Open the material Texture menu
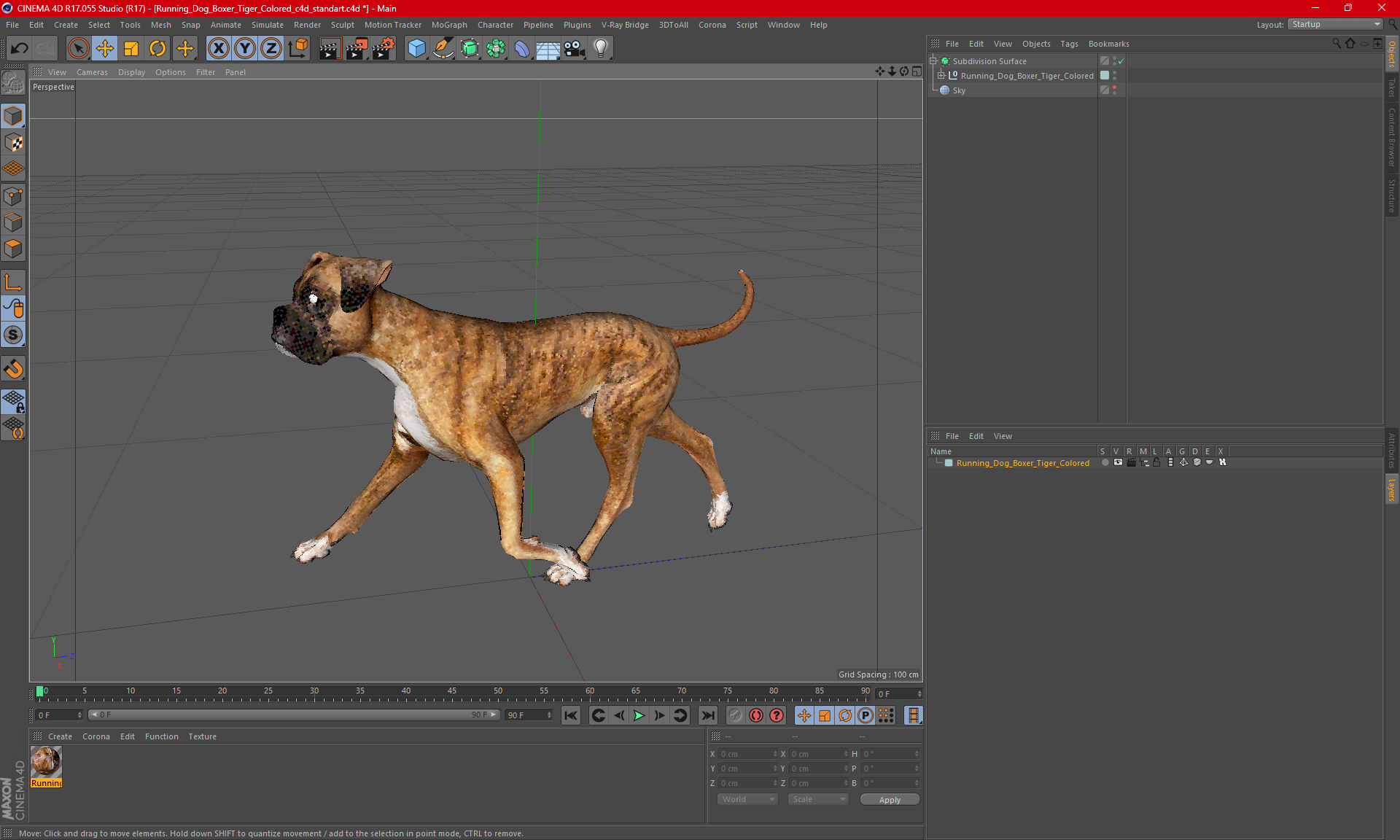Viewport: 1400px width, 840px height. pyautogui.click(x=202, y=736)
